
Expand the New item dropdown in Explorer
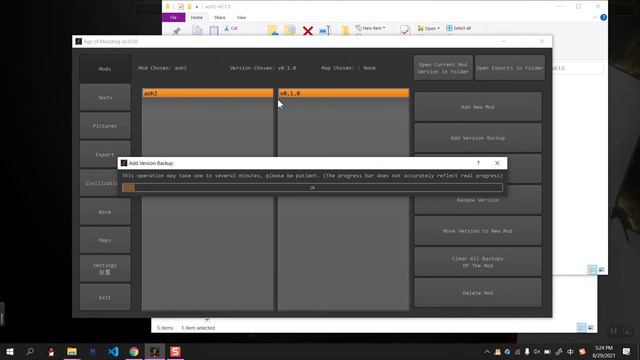(370, 28)
